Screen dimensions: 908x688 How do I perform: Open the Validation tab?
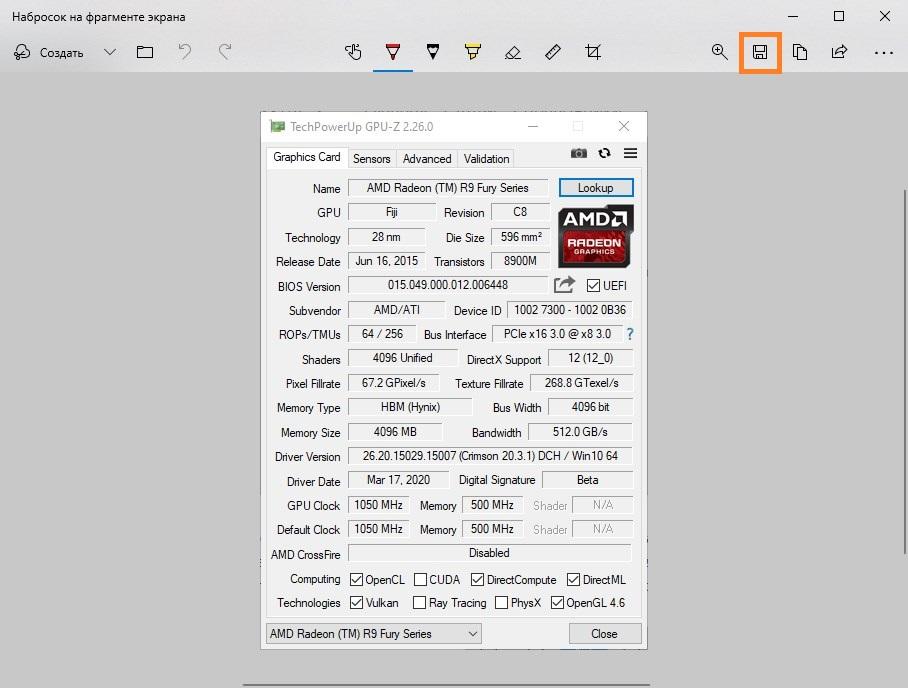[x=486, y=159]
